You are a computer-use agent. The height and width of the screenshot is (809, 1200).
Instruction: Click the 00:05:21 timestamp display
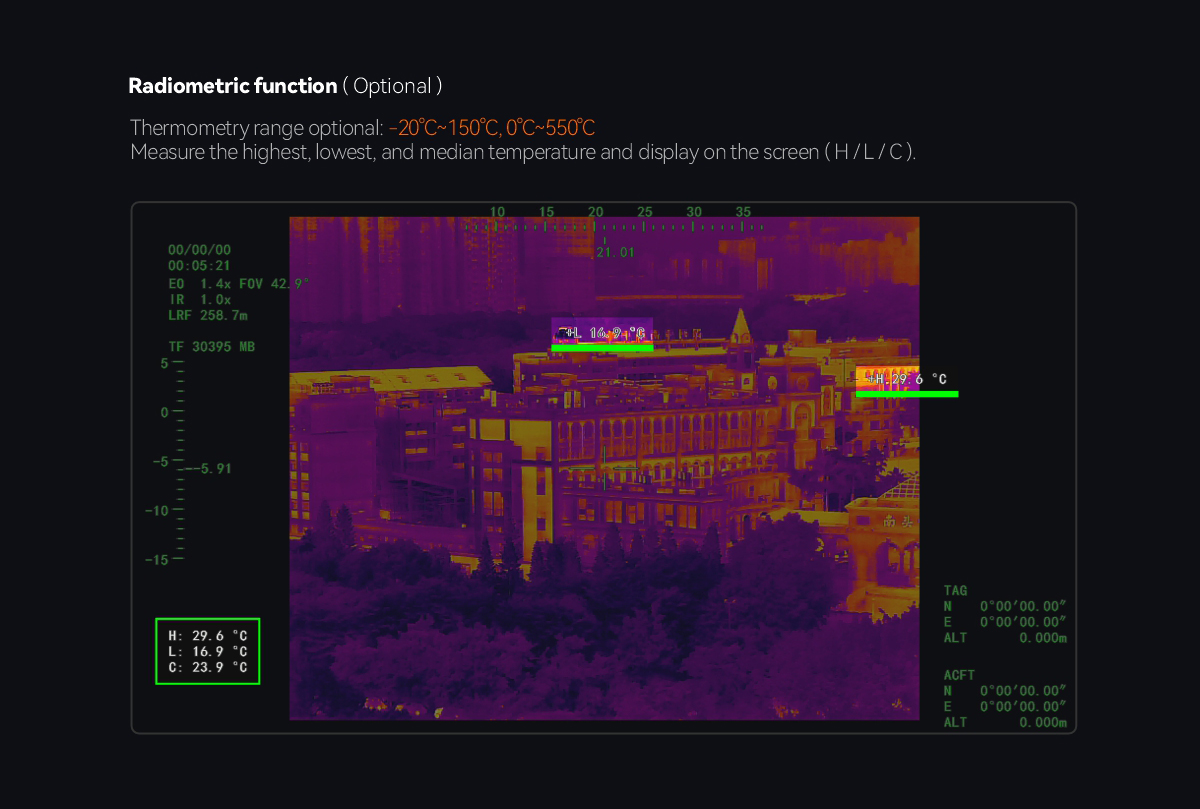pyautogui.click(x=200, y=266)
